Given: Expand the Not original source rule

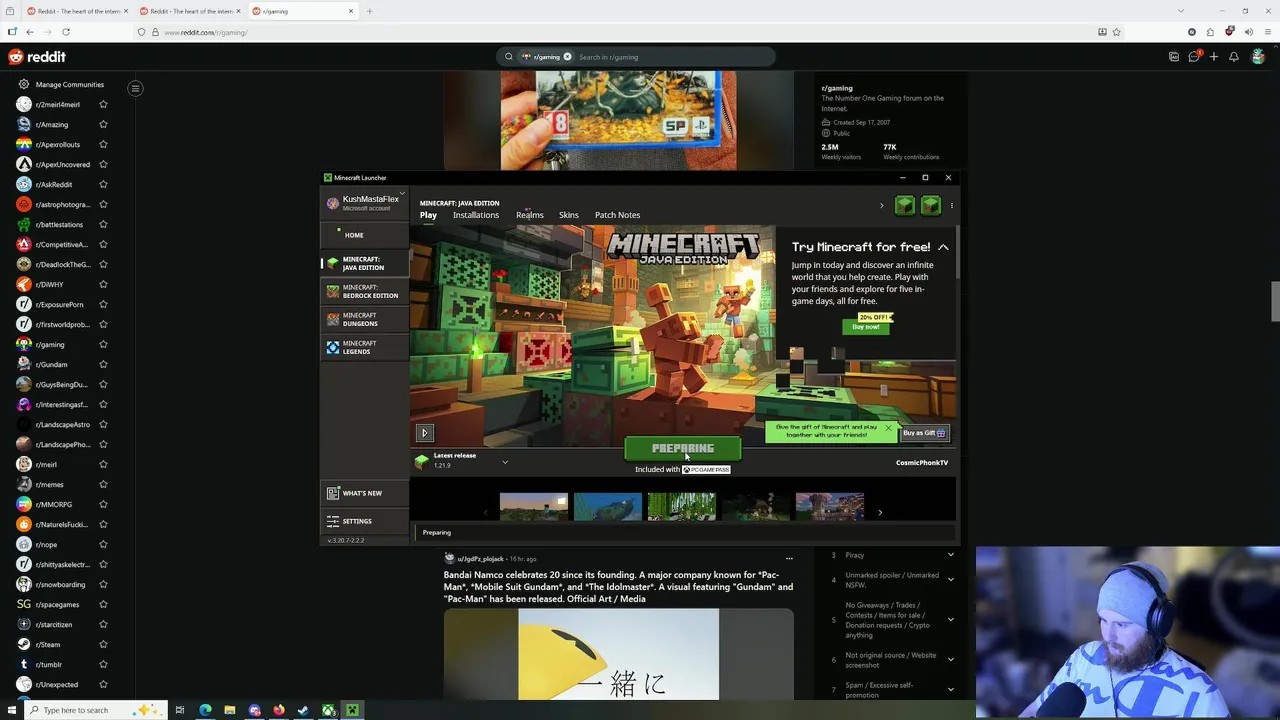Looking at the screenshot, I should (x=951, y=659).
